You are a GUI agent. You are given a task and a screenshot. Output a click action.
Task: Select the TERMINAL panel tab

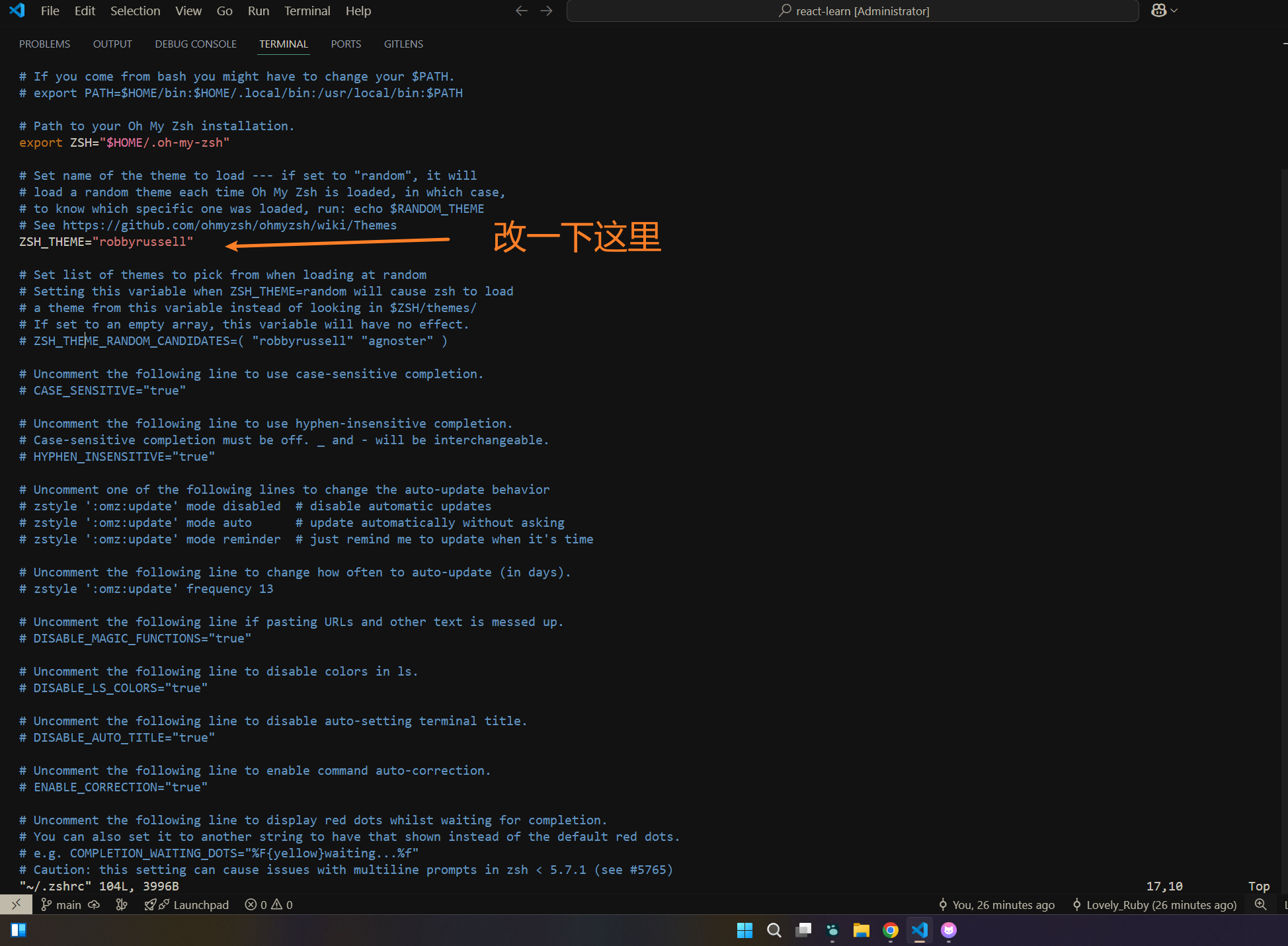[x=284, y=44]
